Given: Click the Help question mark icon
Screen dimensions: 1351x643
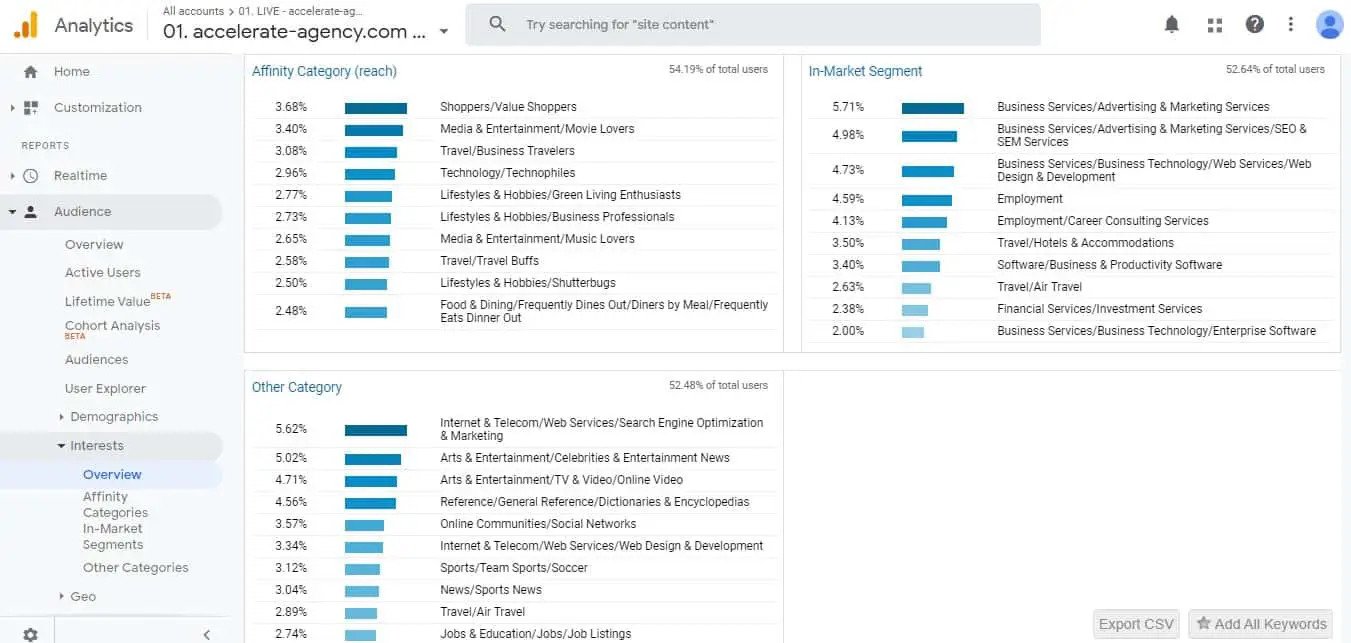Looking at the screenshot, I should [x=1254, y=25].
